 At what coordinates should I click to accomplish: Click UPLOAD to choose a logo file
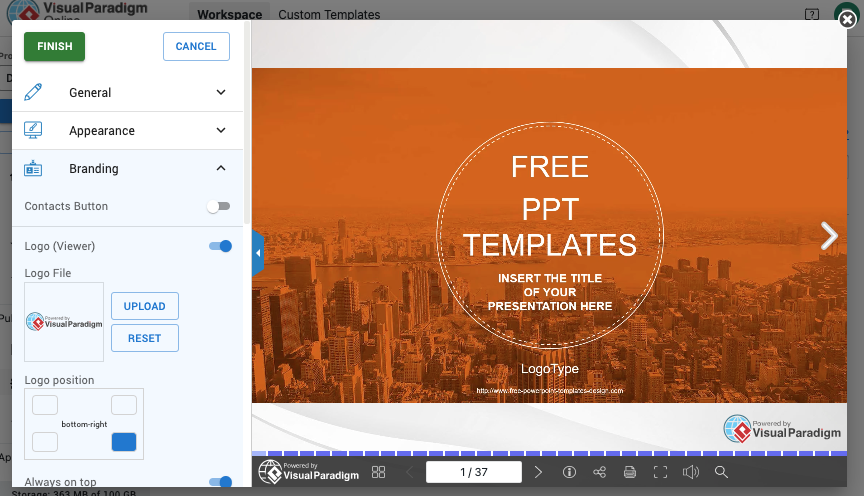click(145, 306)
